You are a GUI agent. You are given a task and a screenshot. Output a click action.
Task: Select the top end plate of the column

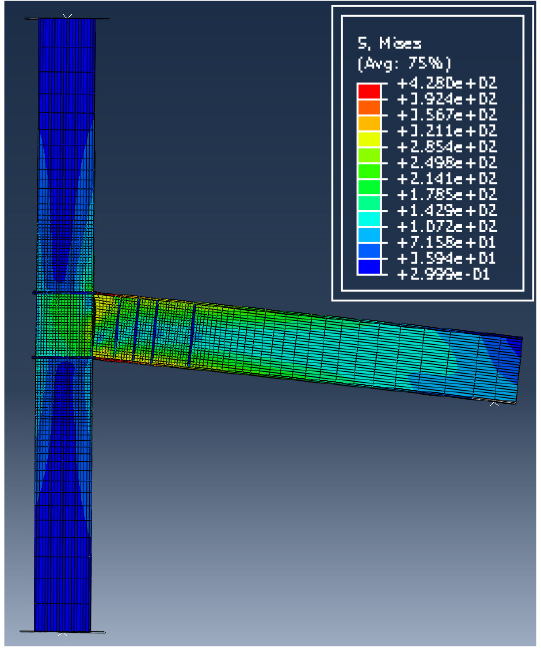click(67, 18)
